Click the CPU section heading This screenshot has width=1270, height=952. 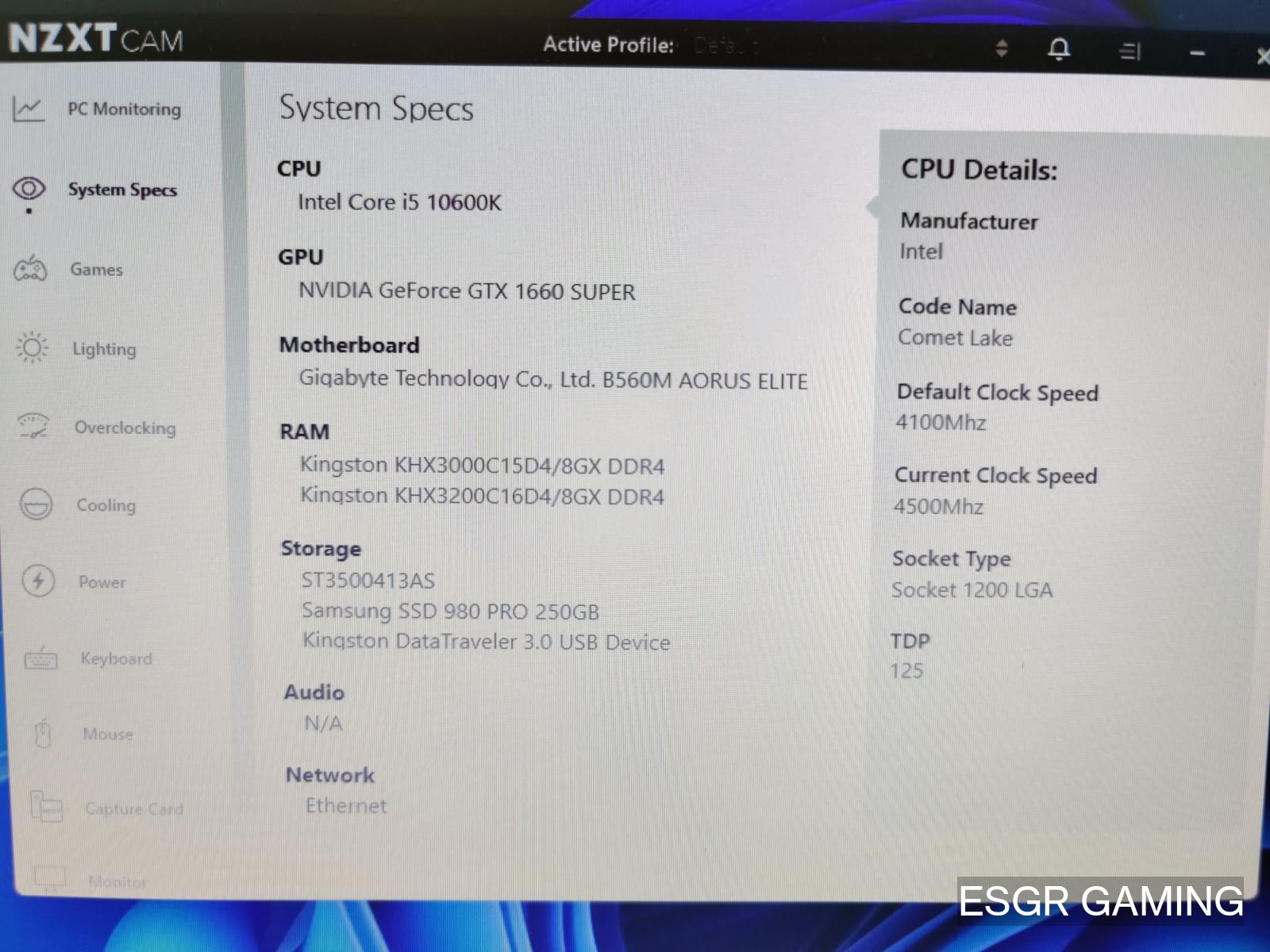299,169
